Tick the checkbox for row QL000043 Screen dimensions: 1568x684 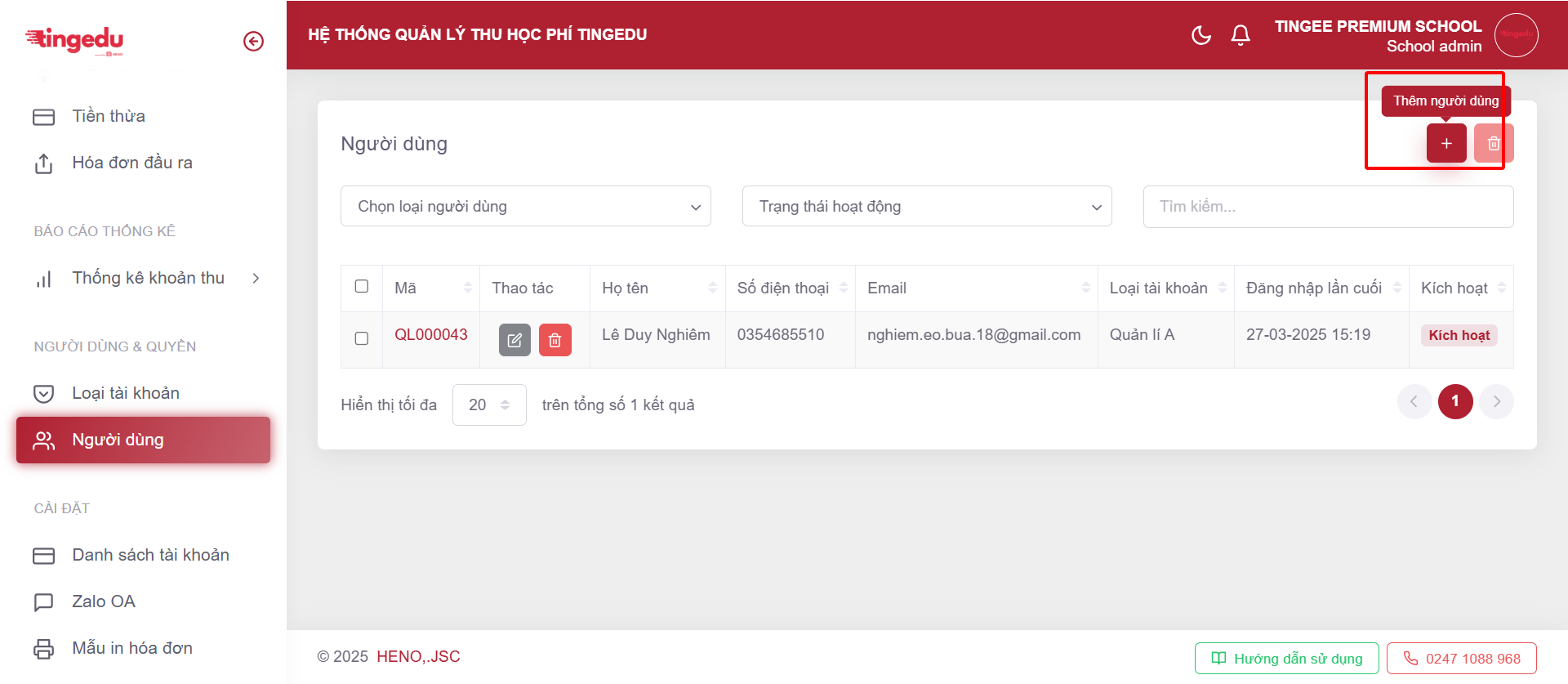(x=362, y=338)
